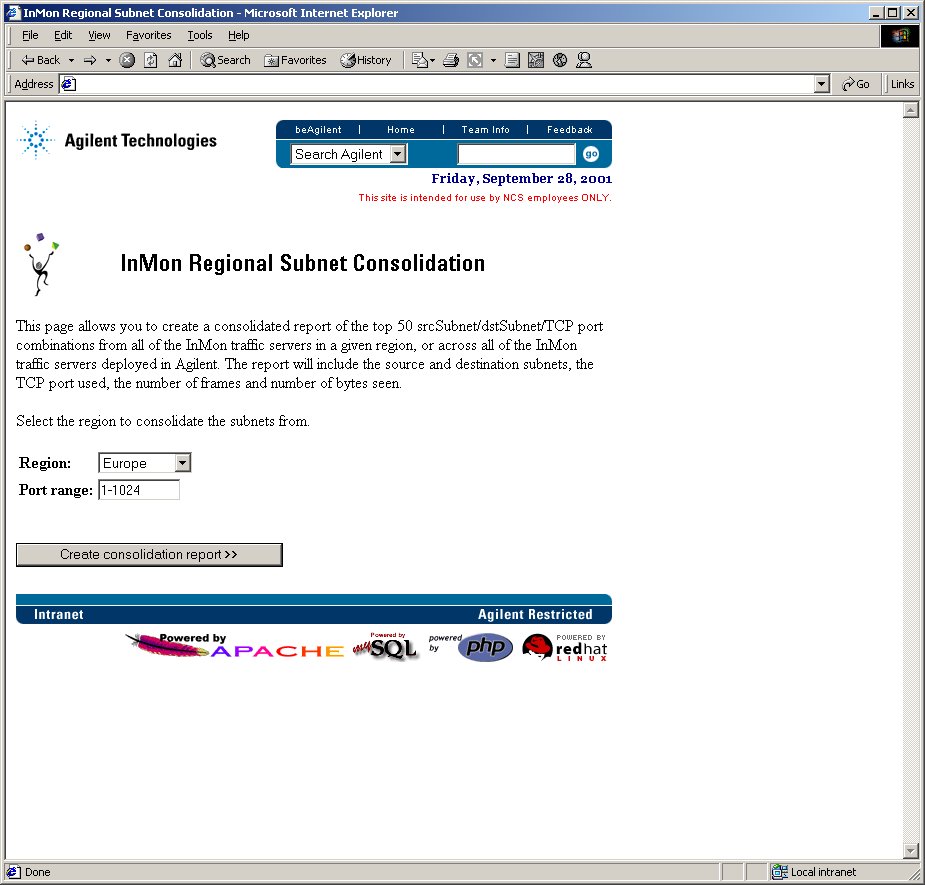925x885 pixels.
Task: Click the Search toolbar button
Action: 225,60
